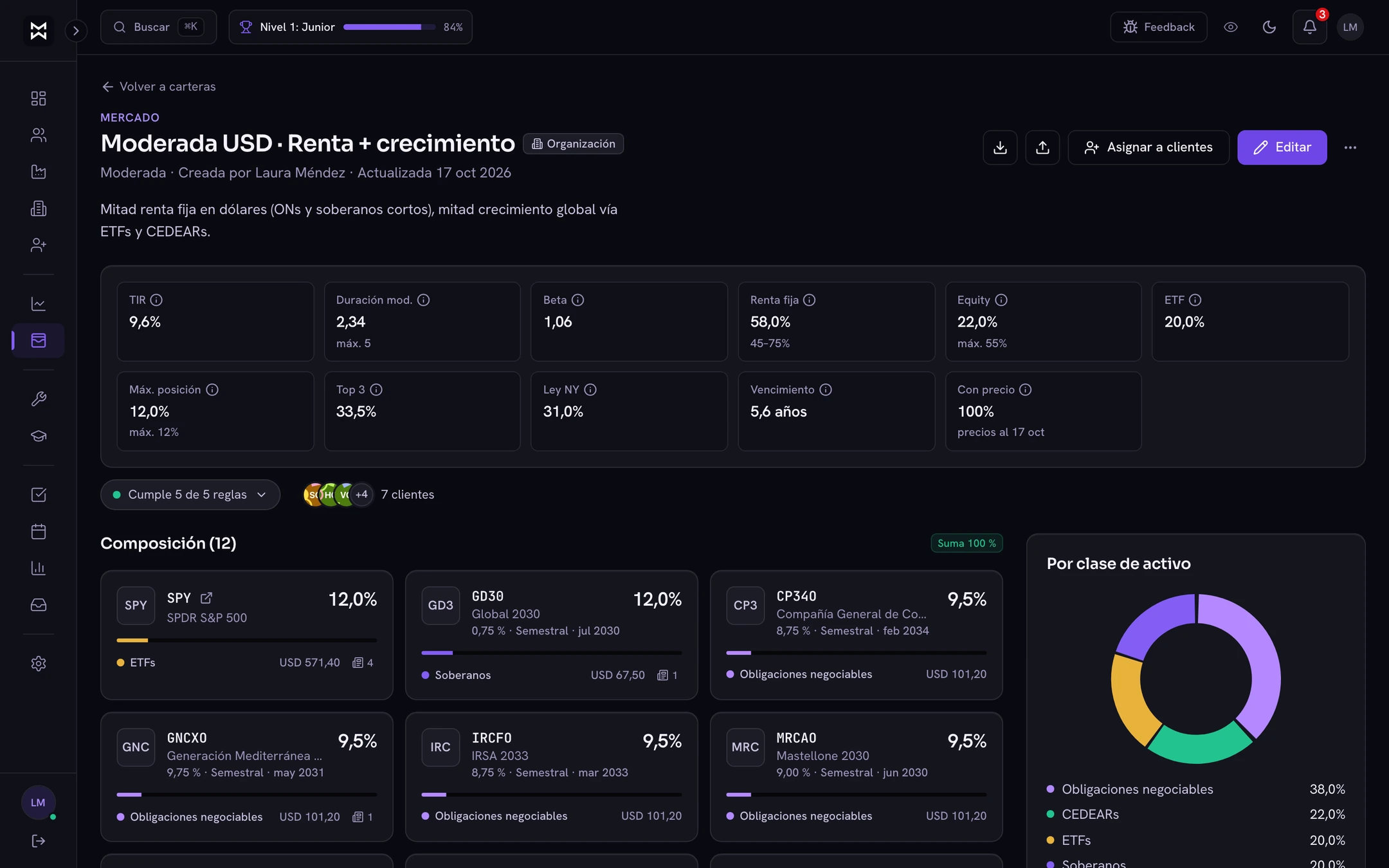Open the portfolios sidebar item
Screen dimensions: 1389x868
[39, 340]
